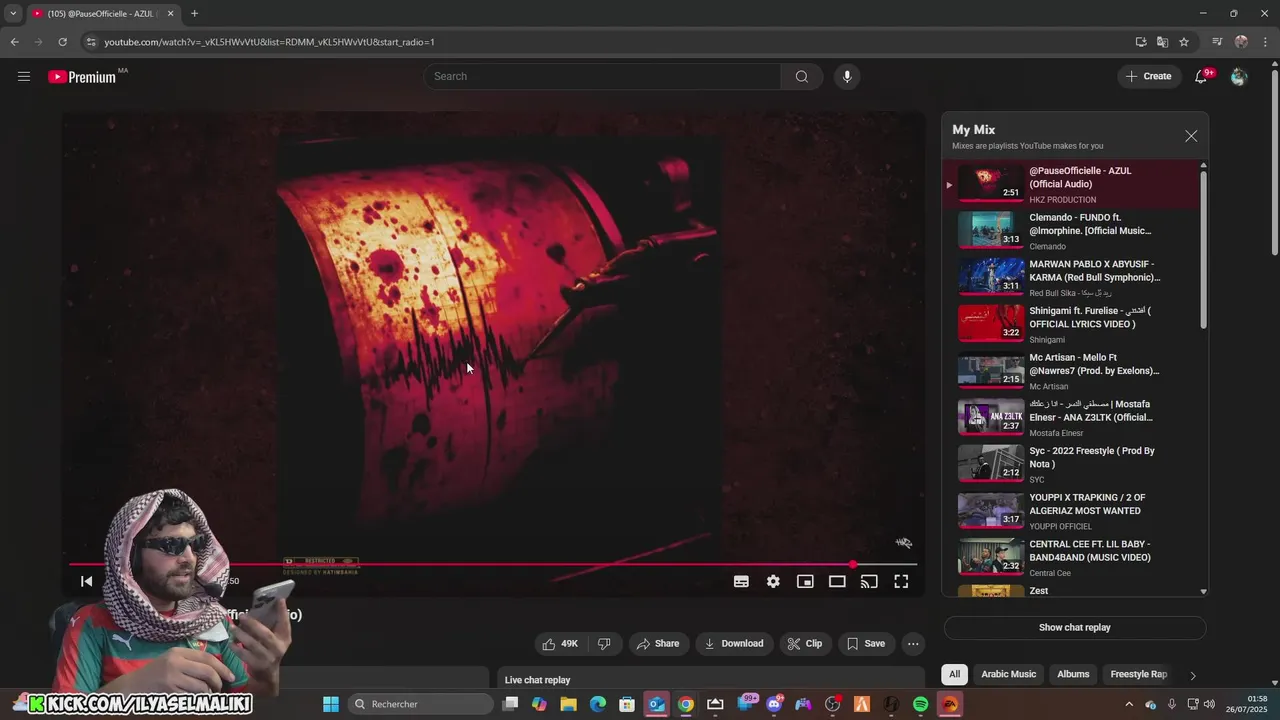
Task: Translate this page icon
Action: (x=1162, y=42)
